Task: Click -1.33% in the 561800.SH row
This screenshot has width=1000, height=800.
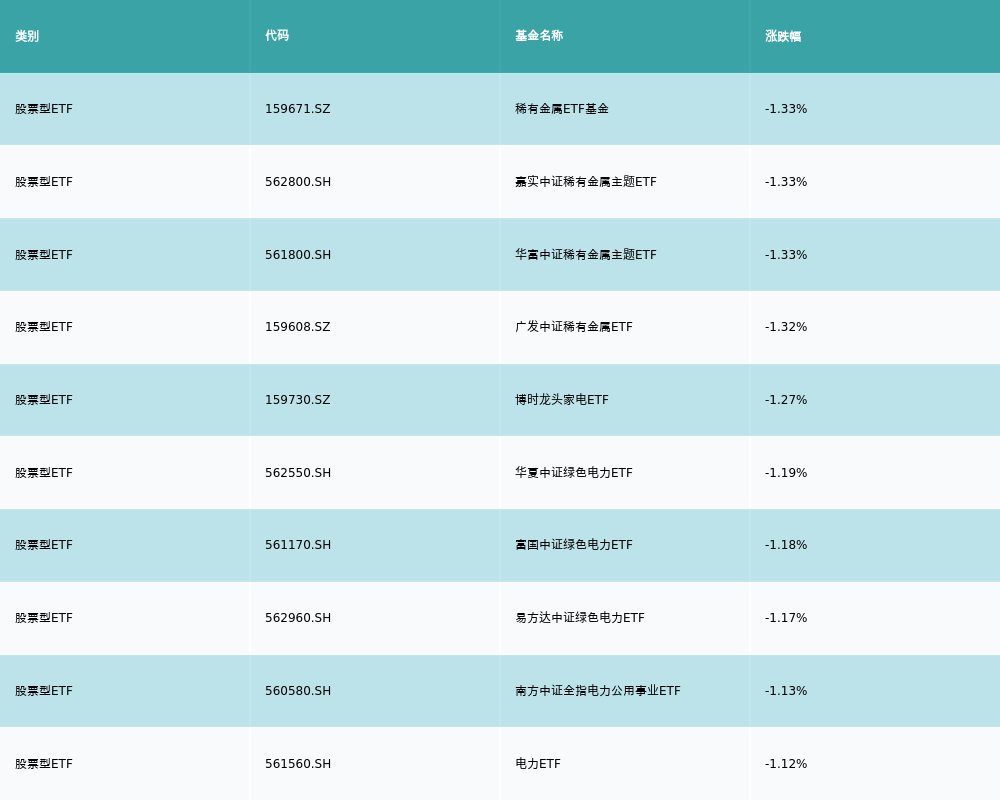Action: [x=786, y=255]
